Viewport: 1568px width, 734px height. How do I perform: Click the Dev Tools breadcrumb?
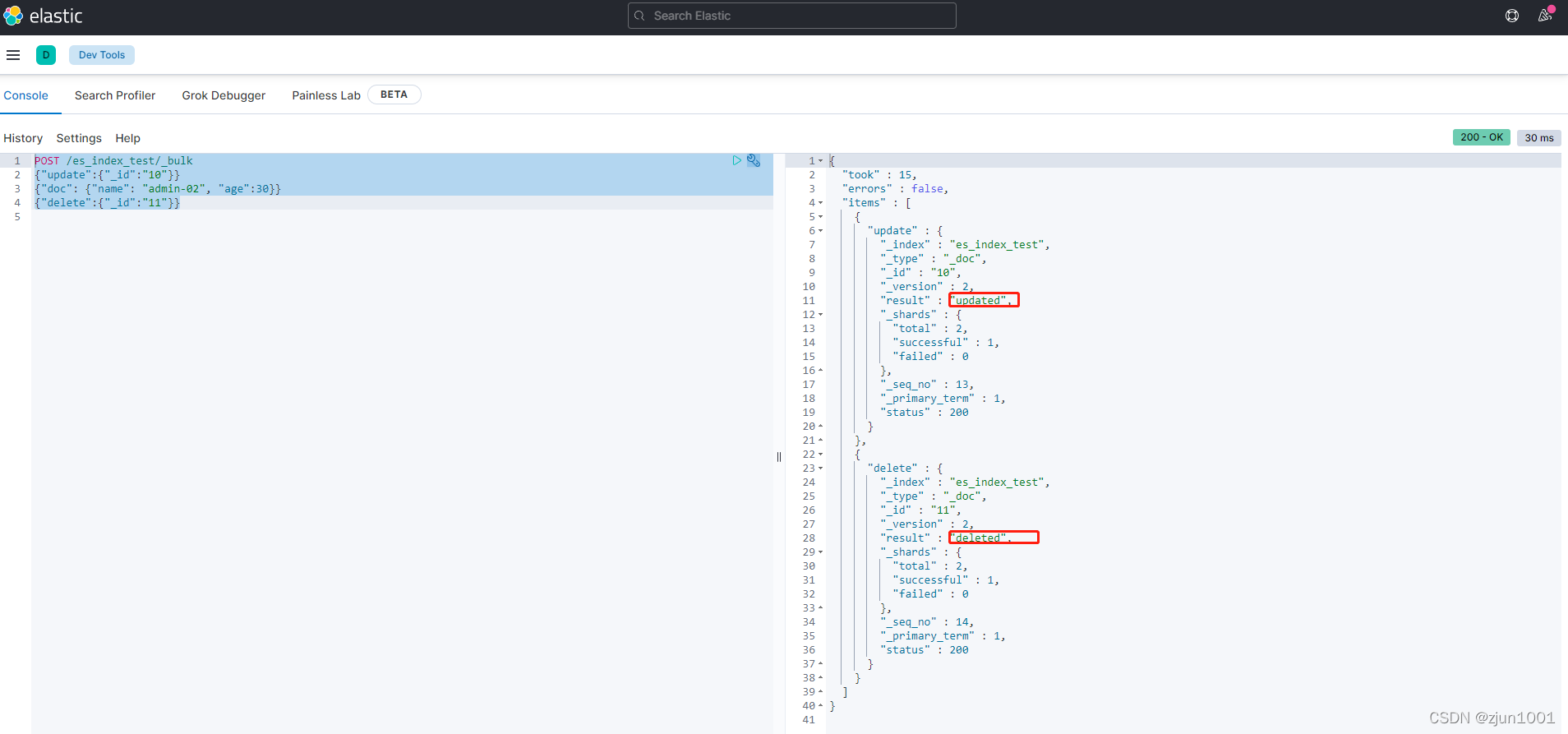(x=102, y=55)
